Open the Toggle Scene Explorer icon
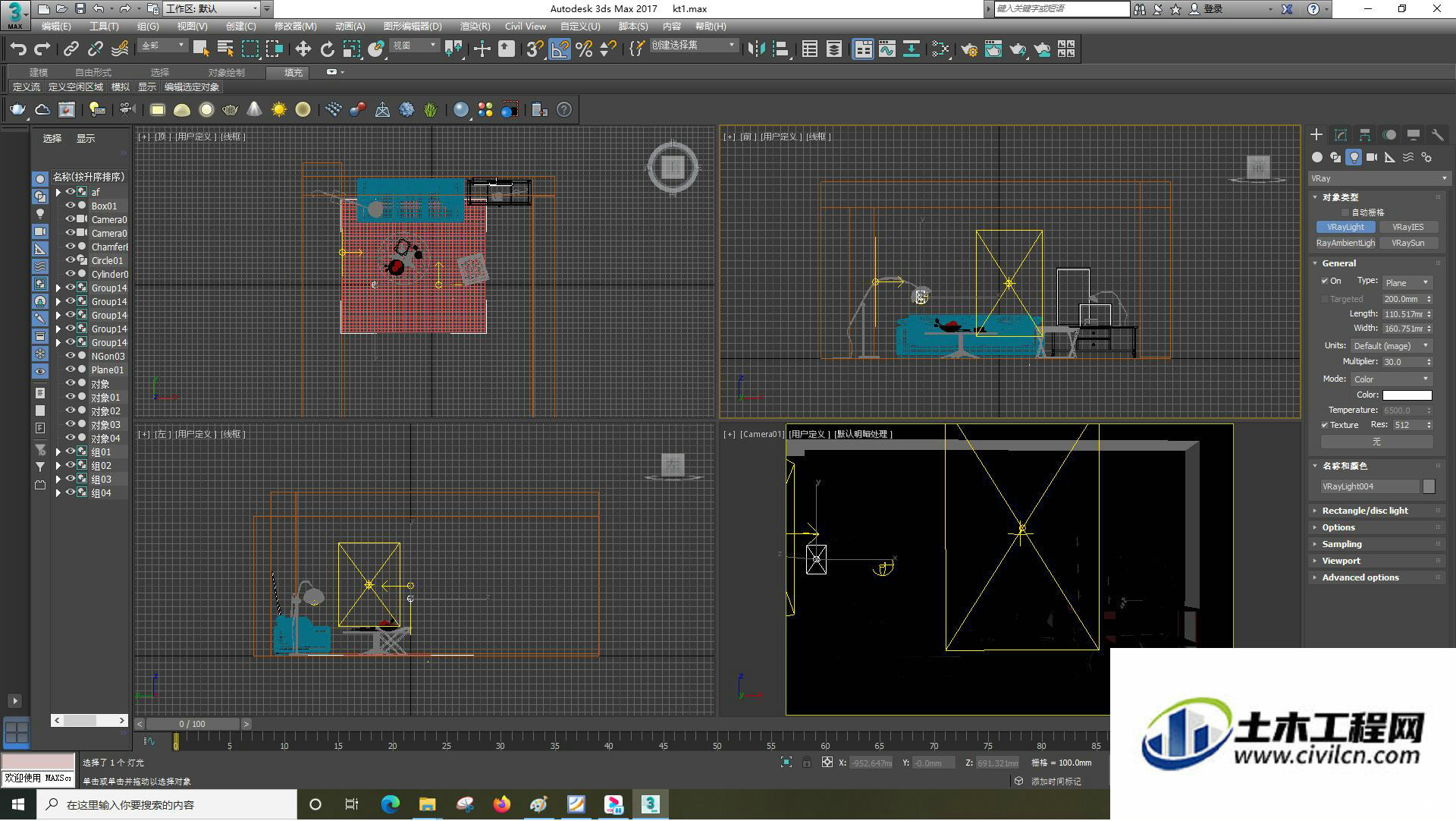This screenshot has height=821, width=1456. click(810, 49)
